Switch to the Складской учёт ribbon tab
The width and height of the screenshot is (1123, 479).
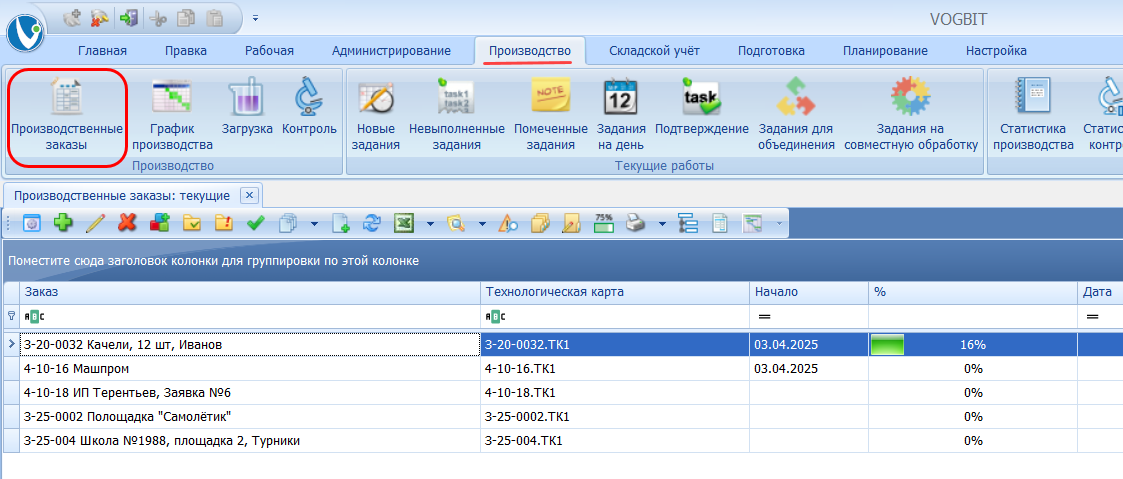[655, 51]
